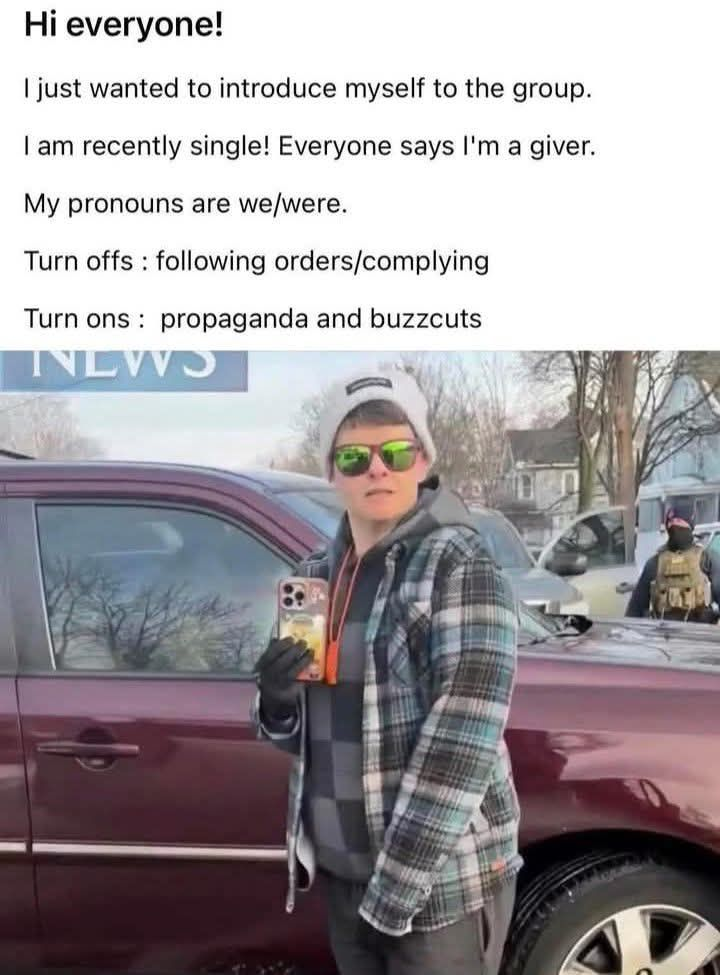720x975 pixels.
Task: Click the figure in tactical vest
Action: (x=675, y=567)
